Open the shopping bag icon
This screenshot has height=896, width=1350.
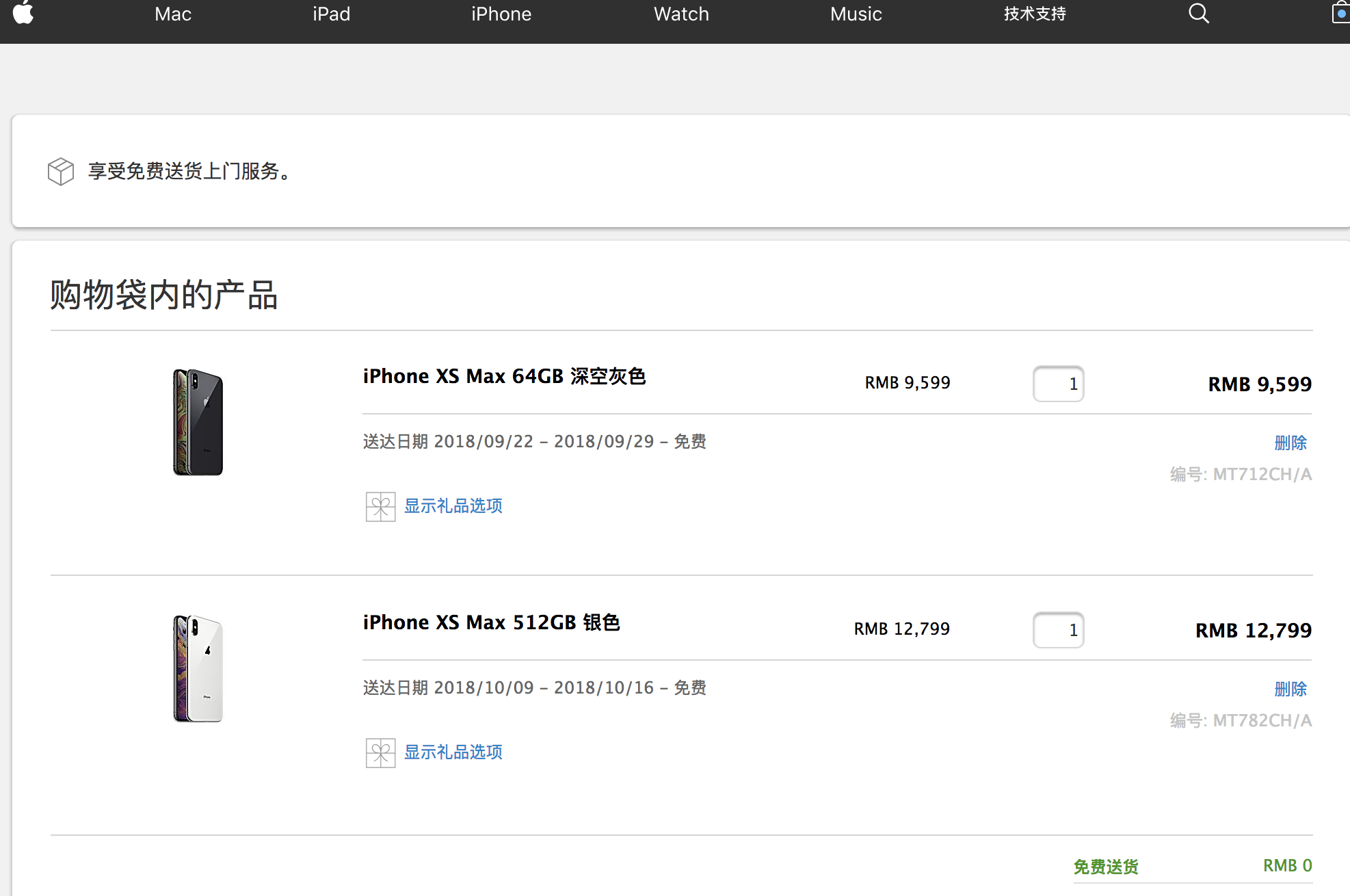point(1340,13)
